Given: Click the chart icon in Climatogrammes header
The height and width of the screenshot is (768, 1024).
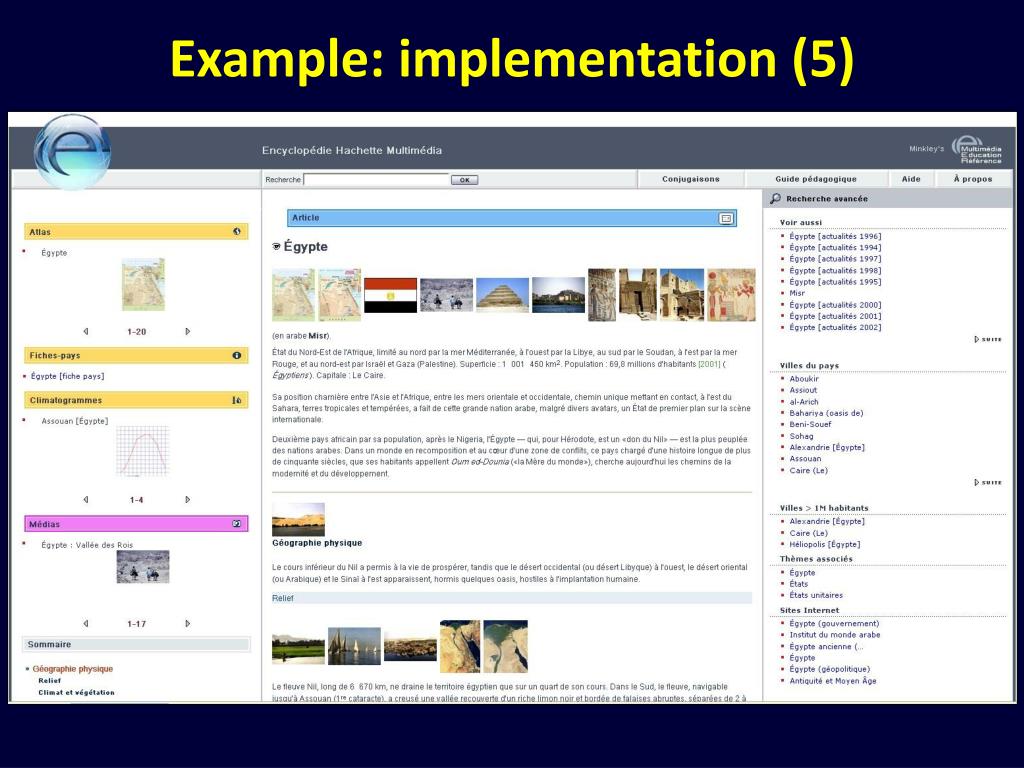Looking at the screenshot, I should click(236, 400).
